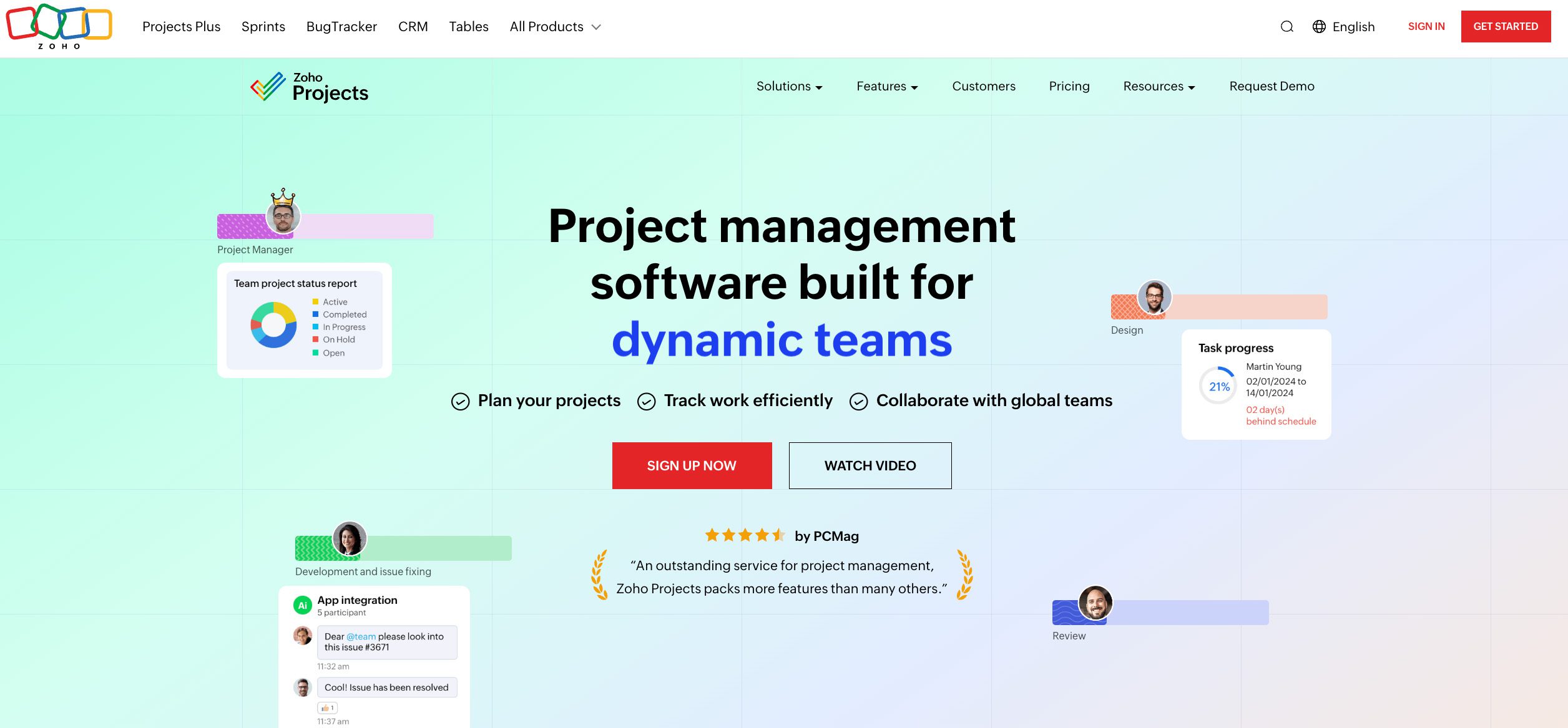1568x728 pixels.
Task: Click the blue Completed legend swatch
Action: (x=315, y=314)
